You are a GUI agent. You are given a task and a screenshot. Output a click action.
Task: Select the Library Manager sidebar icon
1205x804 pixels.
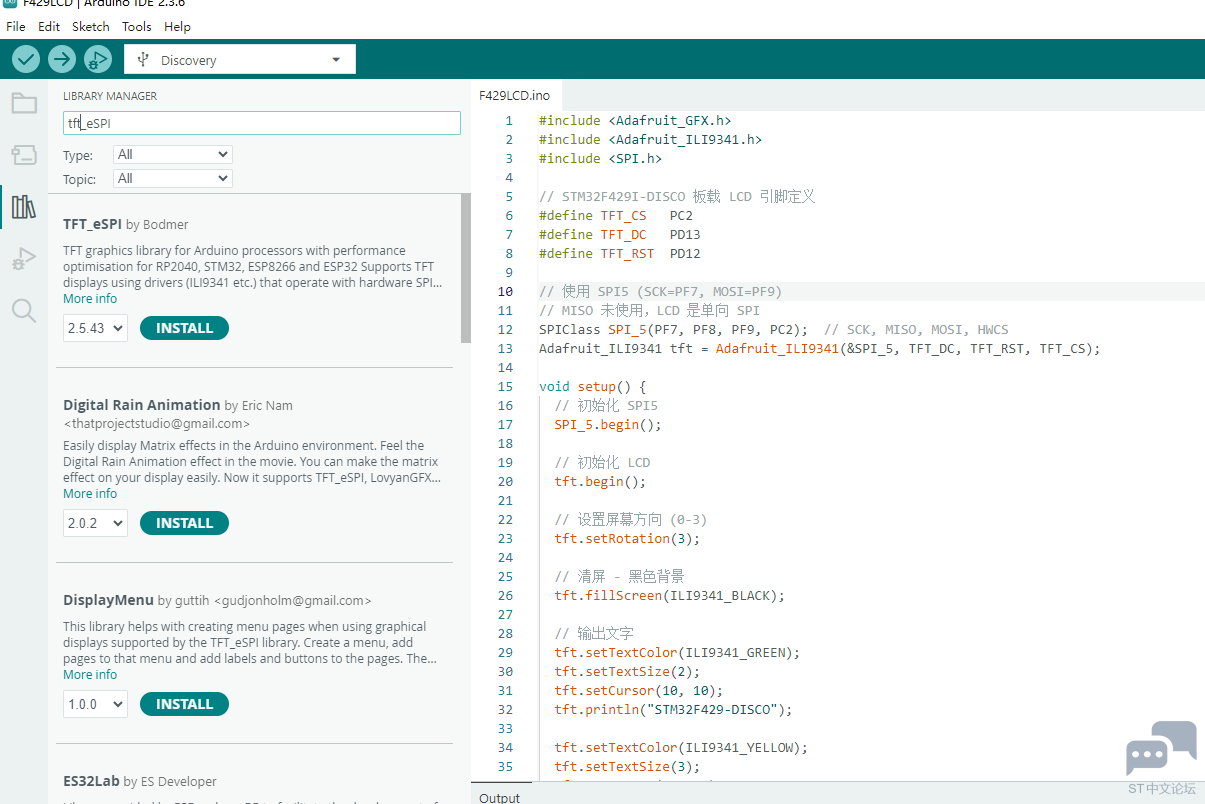pyautogui.click(x=24, y=207)
